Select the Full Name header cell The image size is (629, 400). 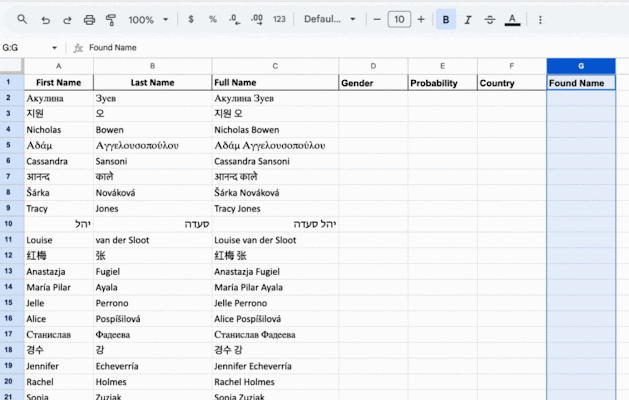pyautogui.click(x=275, y=83)
